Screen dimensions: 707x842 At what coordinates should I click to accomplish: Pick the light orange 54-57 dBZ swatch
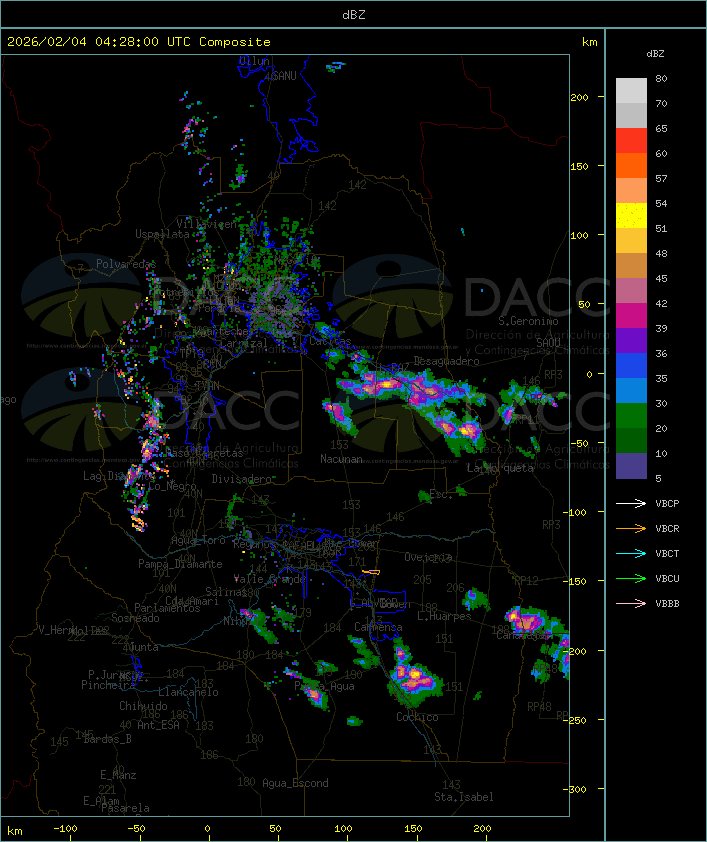[631, 191]
